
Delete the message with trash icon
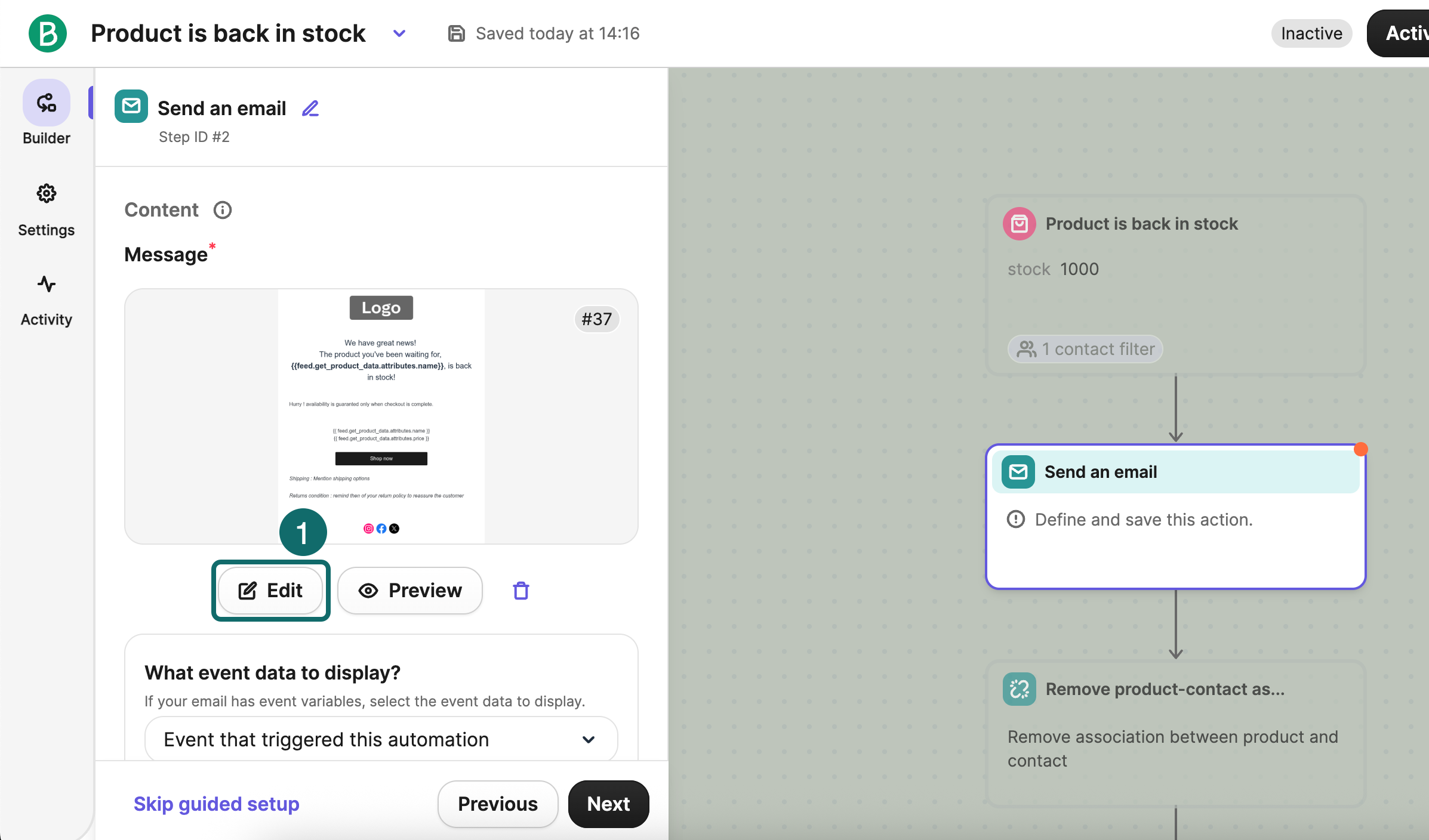pyautogui.click(x=521, y=591)
